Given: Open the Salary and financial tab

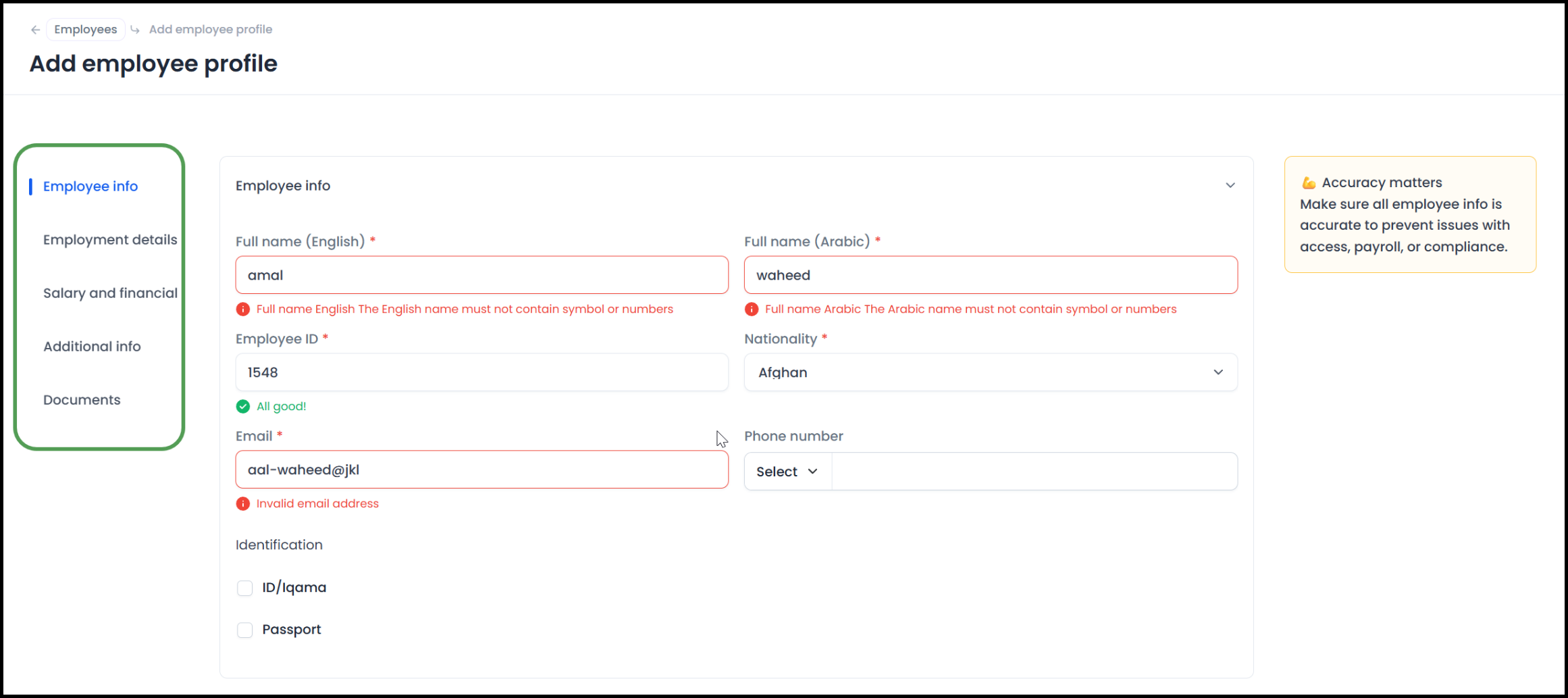Looking at the screenshot, I should [x=110, y=293].
